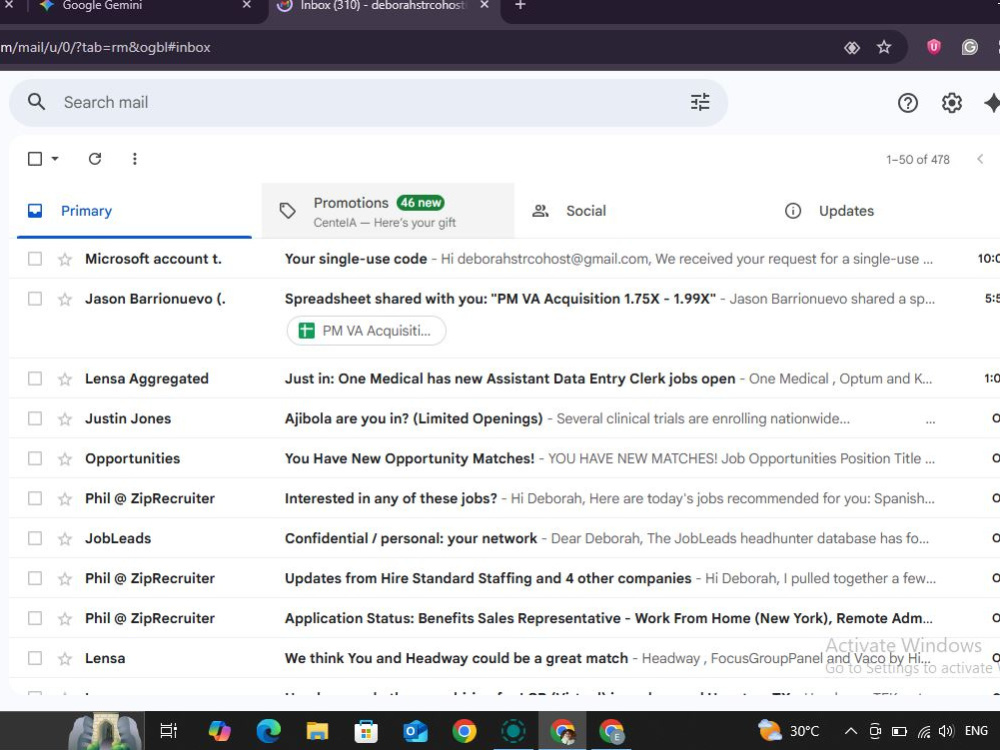
Task: Expand the select dropdown arrow beside checkbox
Action: pyautogui.click(x=55, y=159)
